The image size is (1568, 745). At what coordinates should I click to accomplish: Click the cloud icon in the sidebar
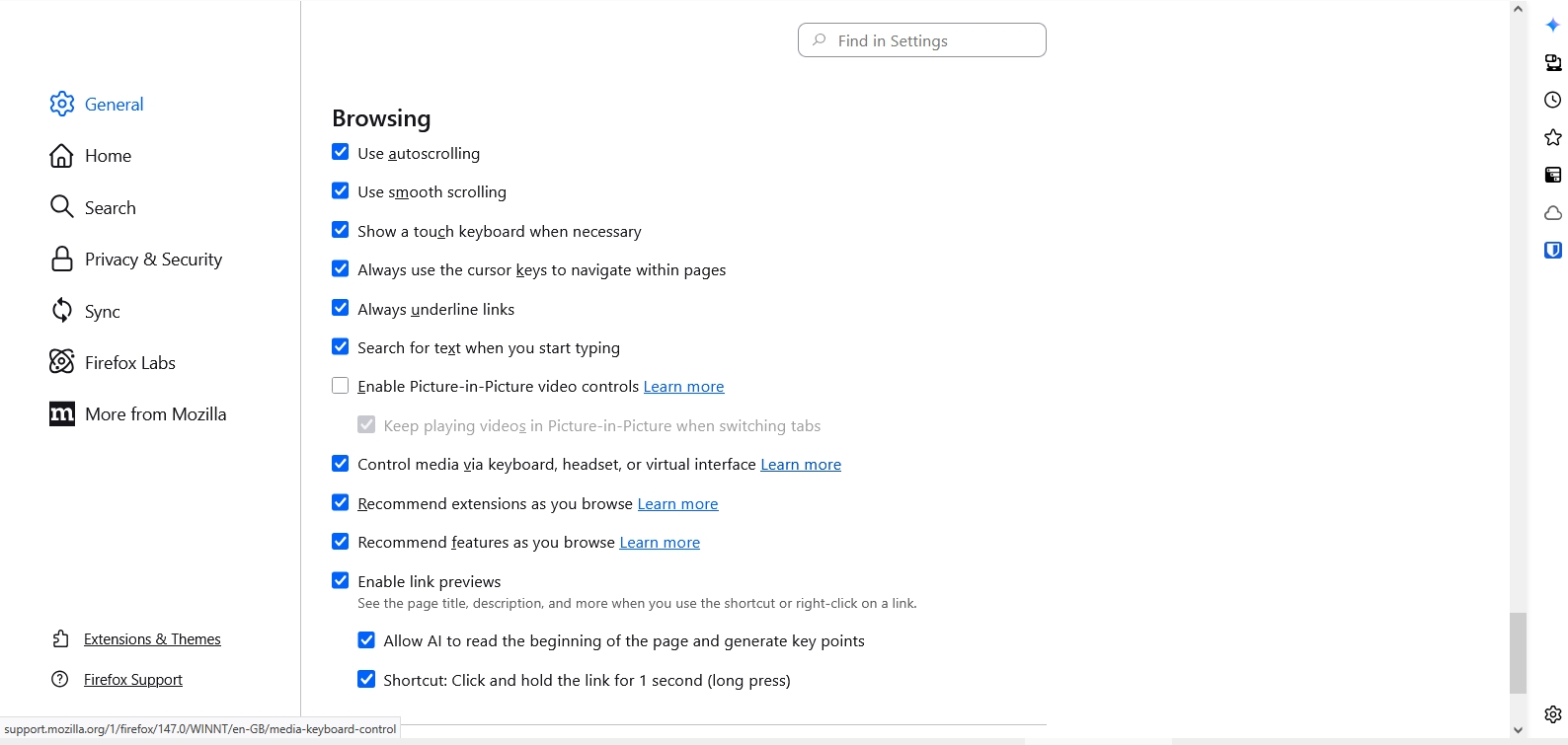click(1552, 213)
